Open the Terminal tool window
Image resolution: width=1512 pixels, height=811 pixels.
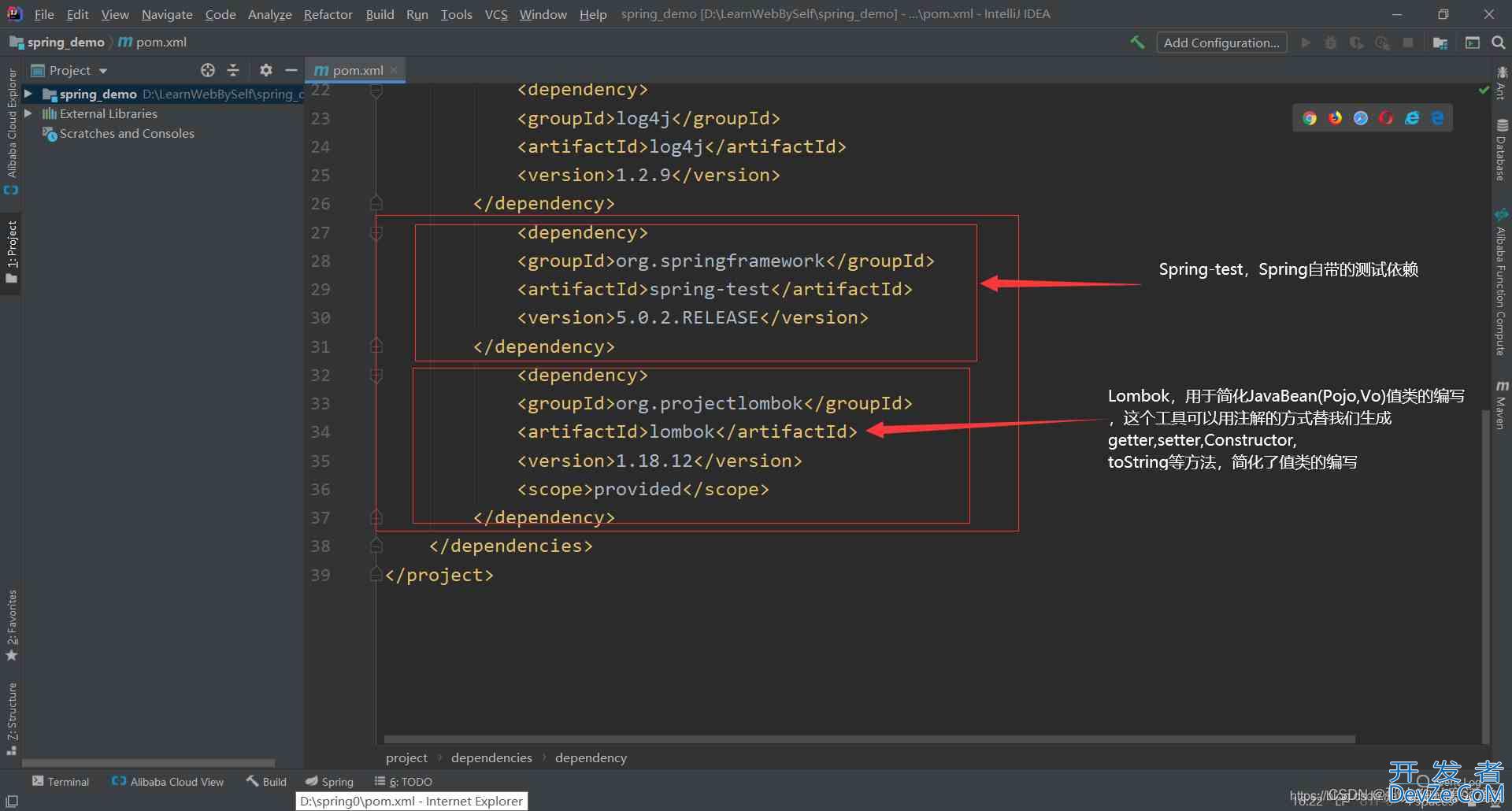click(61, 781)
